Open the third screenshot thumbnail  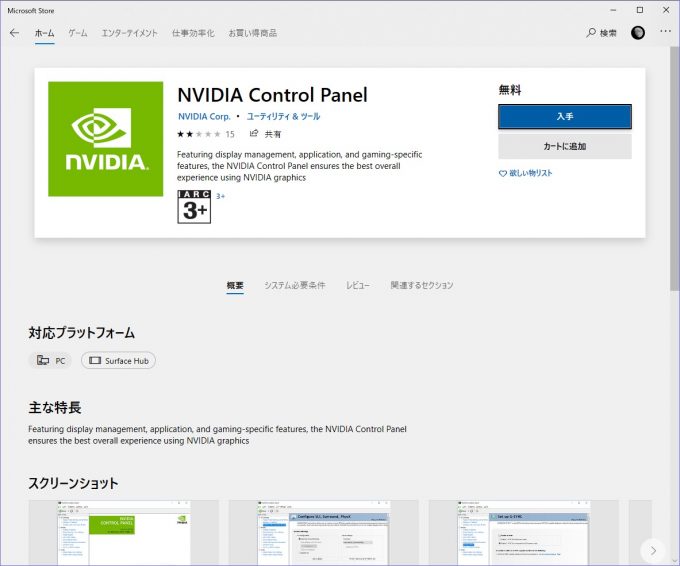(x=523, y=533)
